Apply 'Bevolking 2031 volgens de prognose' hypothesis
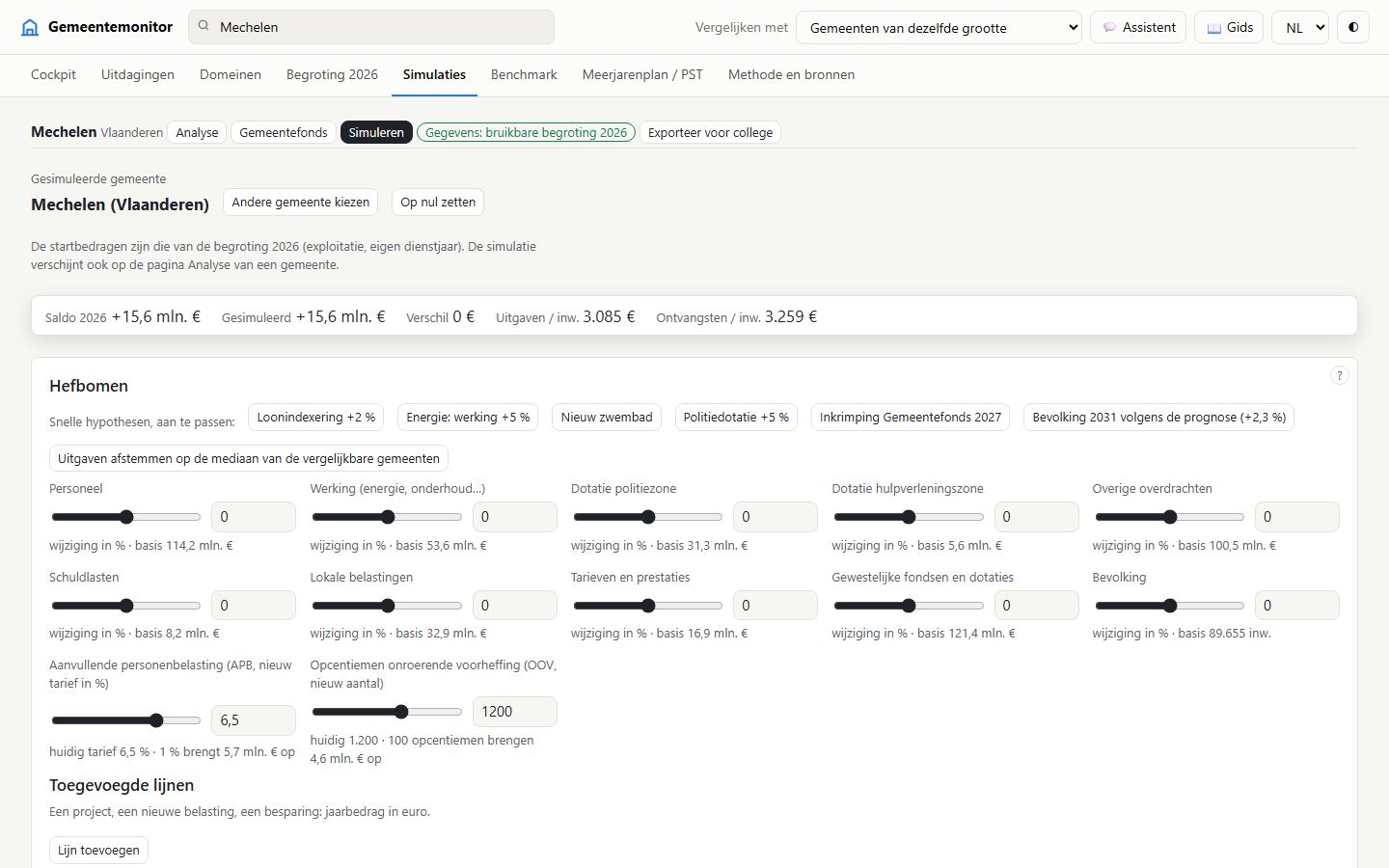Screen dimensions: 1389x868 [x=1159, y=418]
